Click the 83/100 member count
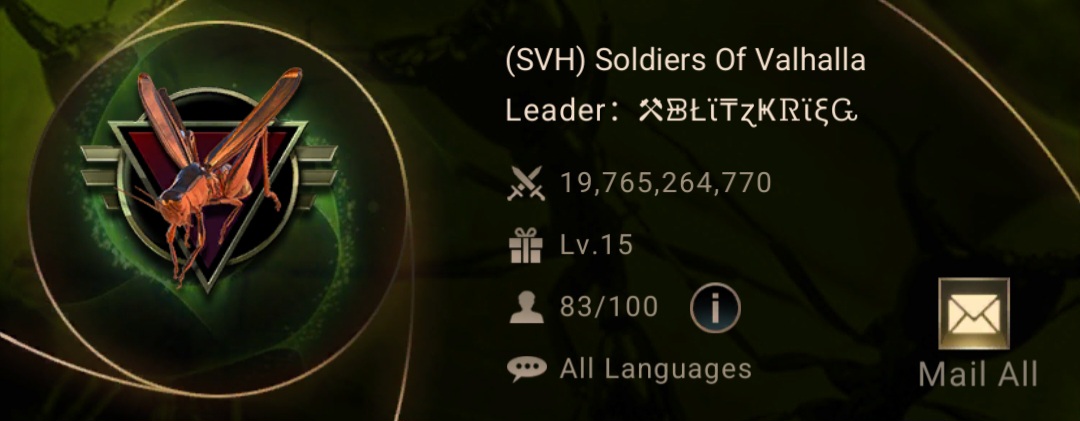This screenshot has width=1080, height=421. pyautogui.click(x=609, y=308)
